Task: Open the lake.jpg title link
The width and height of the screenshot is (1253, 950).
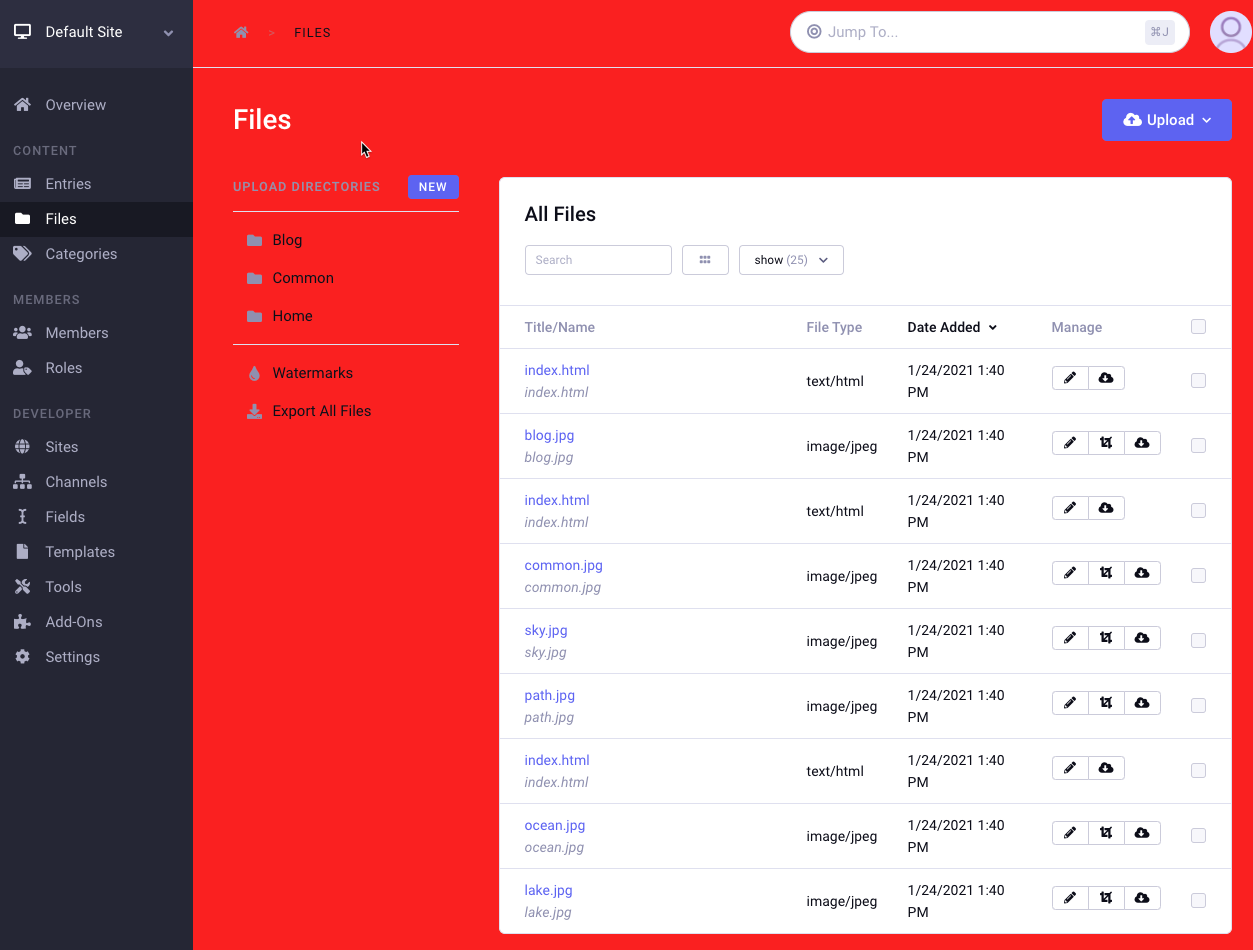Action: [x=548, y=890]
